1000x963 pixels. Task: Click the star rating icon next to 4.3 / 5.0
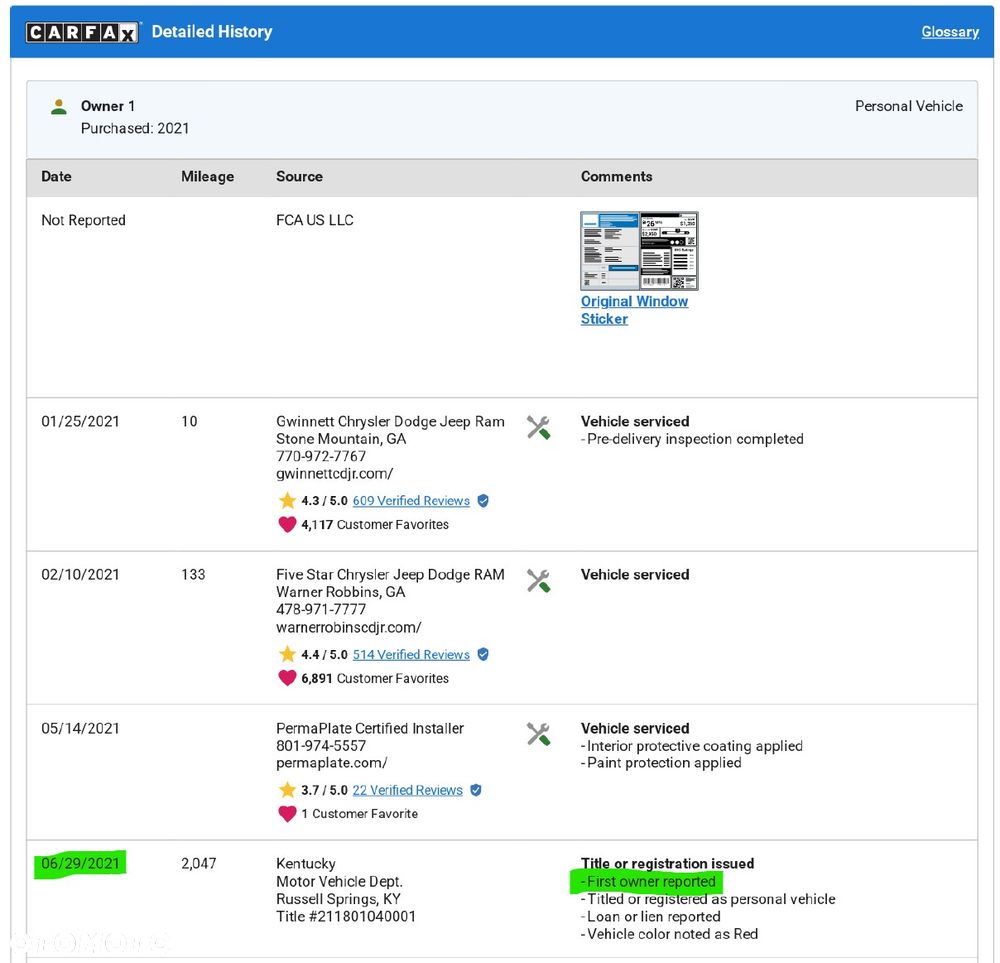point(287,500)
